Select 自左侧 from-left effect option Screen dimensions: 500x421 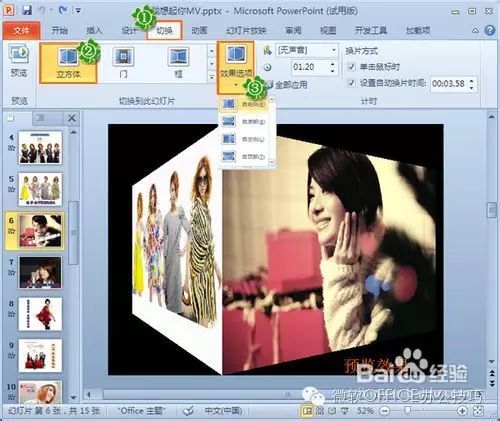click(244, 139)
